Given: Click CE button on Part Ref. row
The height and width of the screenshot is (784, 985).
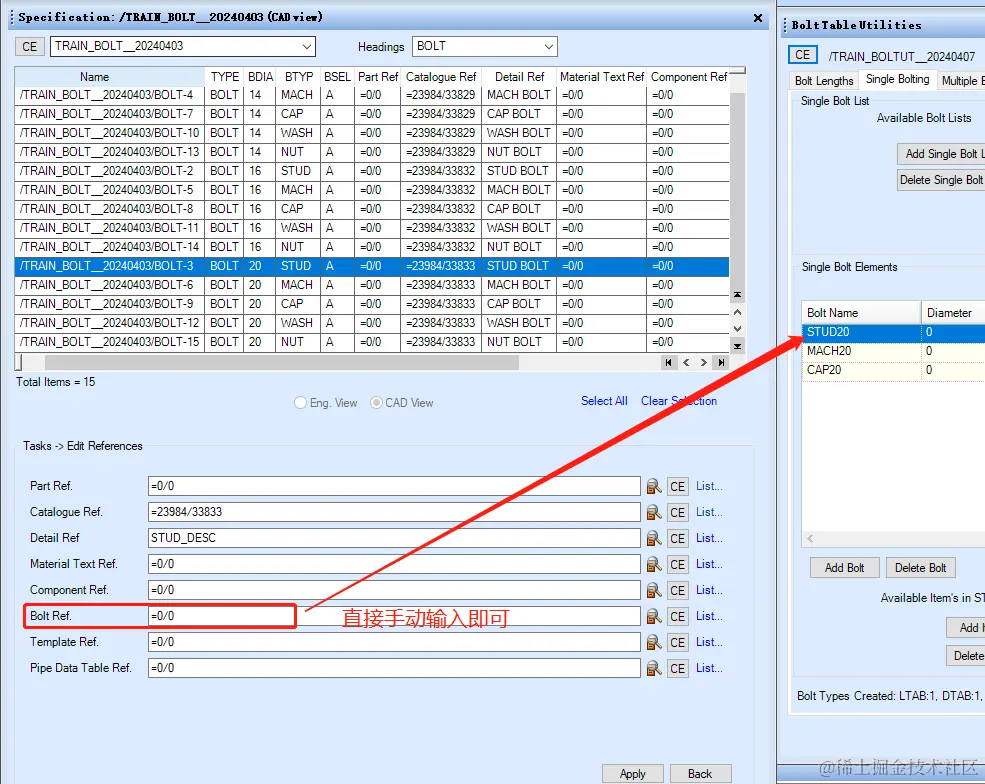Looking at the screenshot, I should [677, 486].
